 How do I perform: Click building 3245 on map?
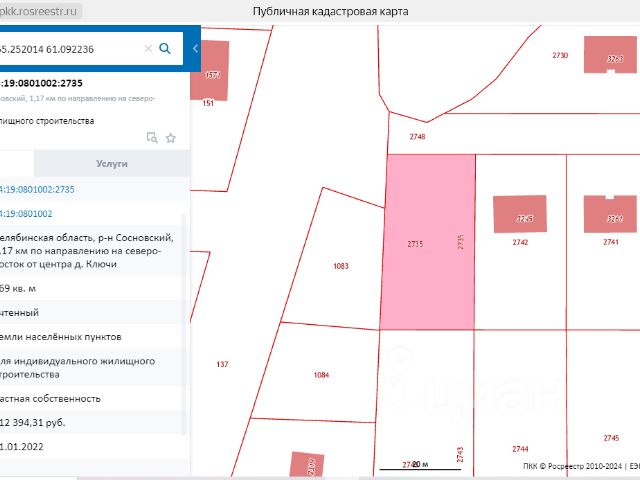(520, 214)
